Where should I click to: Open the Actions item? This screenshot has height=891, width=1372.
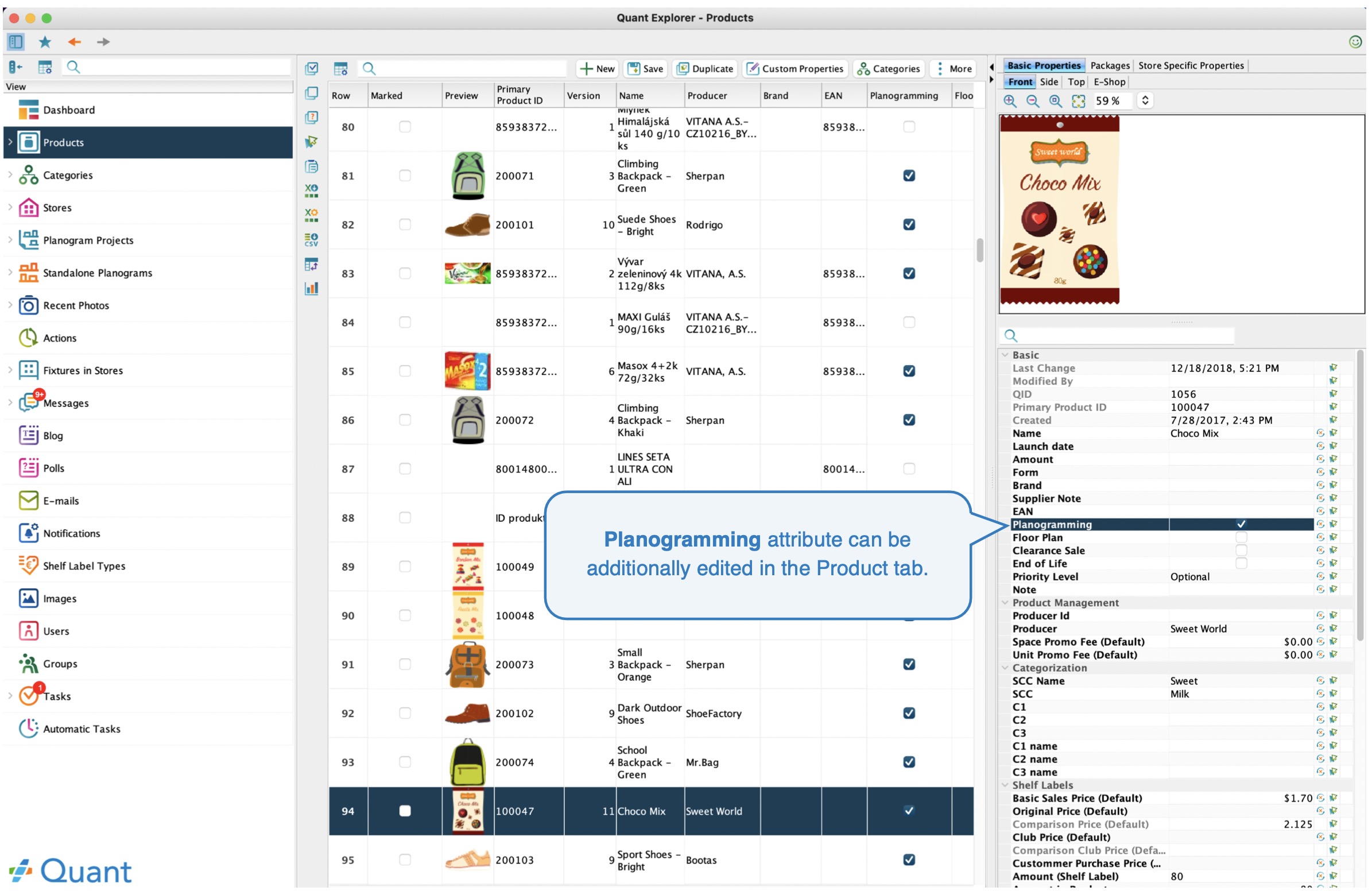59,338
